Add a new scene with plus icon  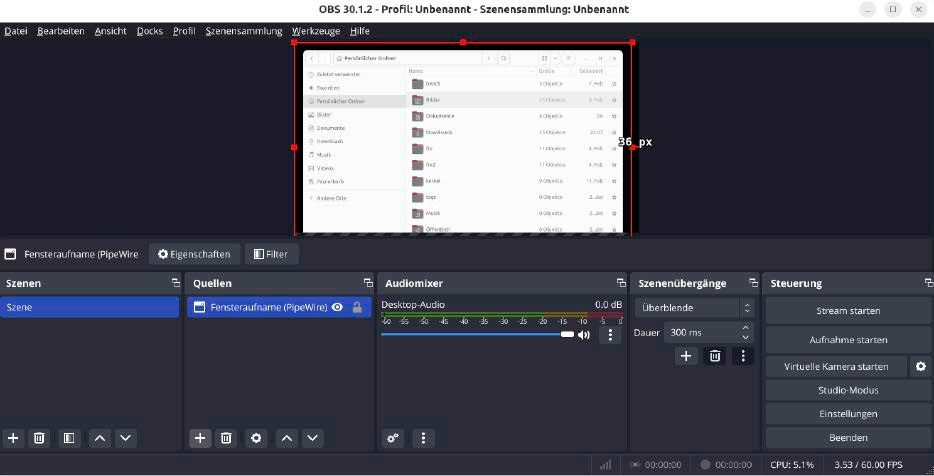point(13,438)
